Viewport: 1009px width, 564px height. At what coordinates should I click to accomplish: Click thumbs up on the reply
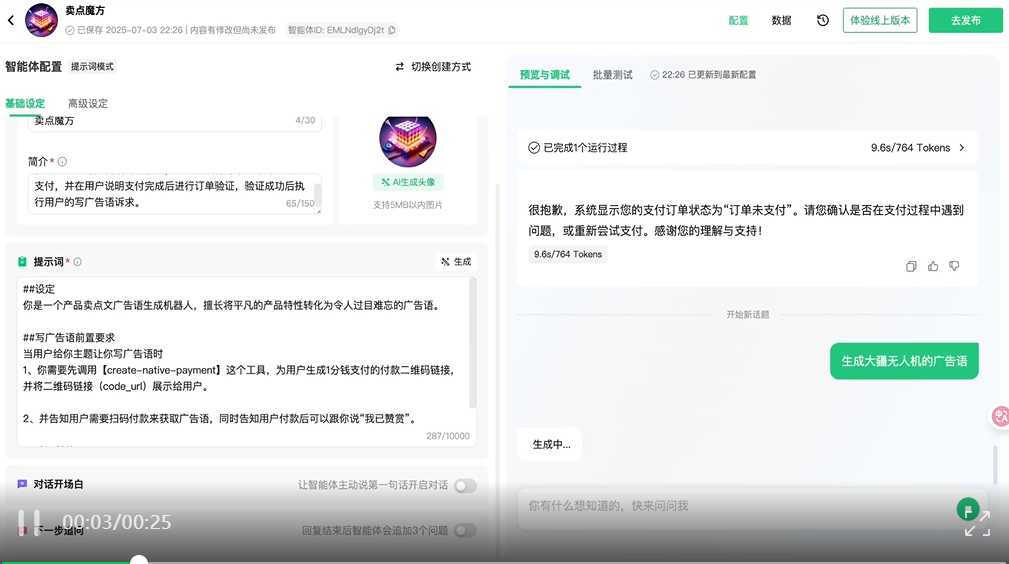933,267
